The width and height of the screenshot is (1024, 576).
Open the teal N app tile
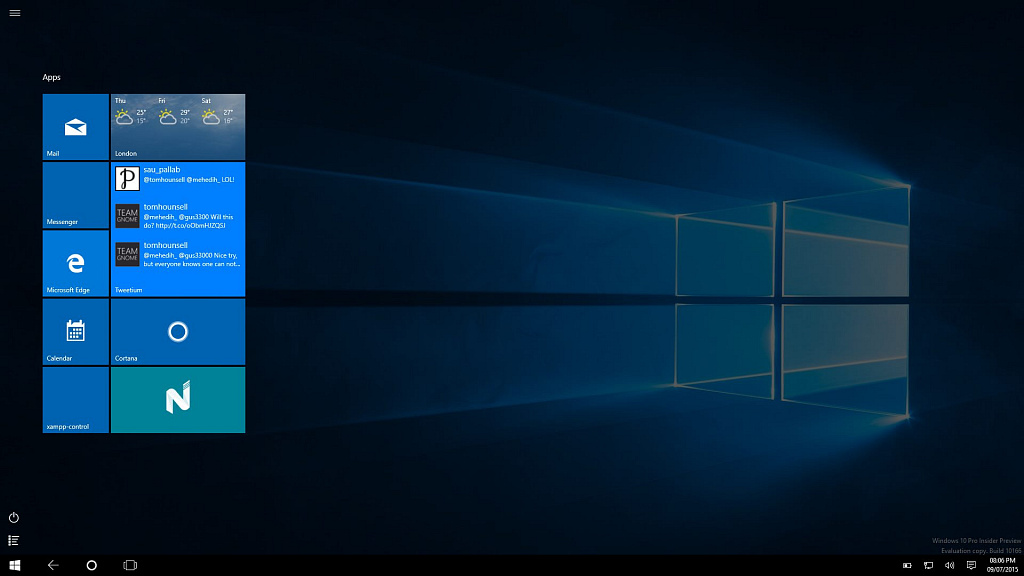pyautogui.click(x=178, y=400)
